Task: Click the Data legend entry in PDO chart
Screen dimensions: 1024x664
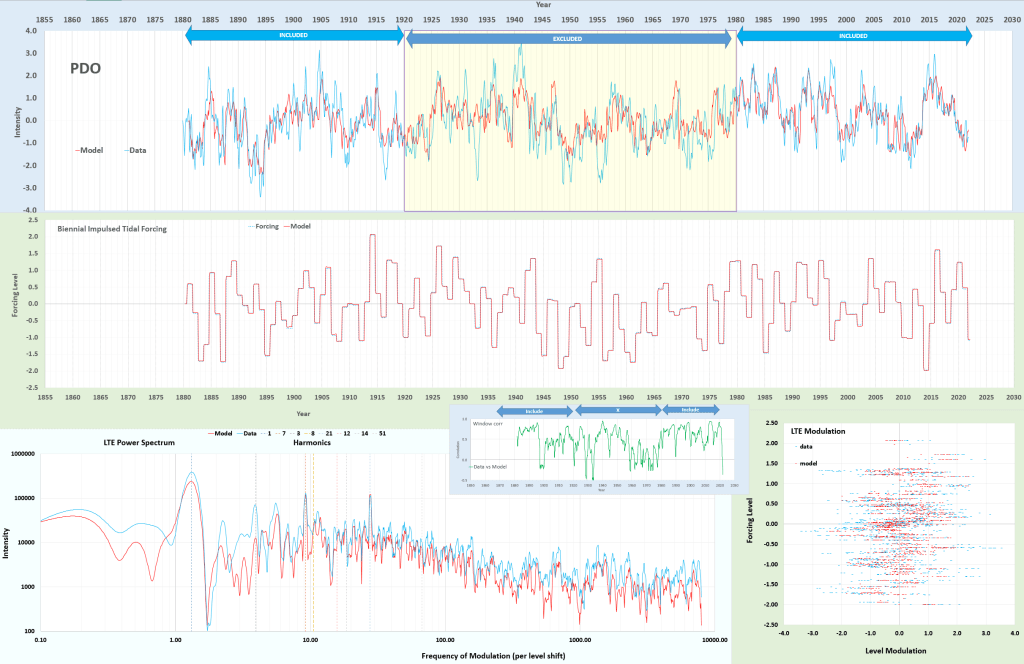Action: [137, 150]
